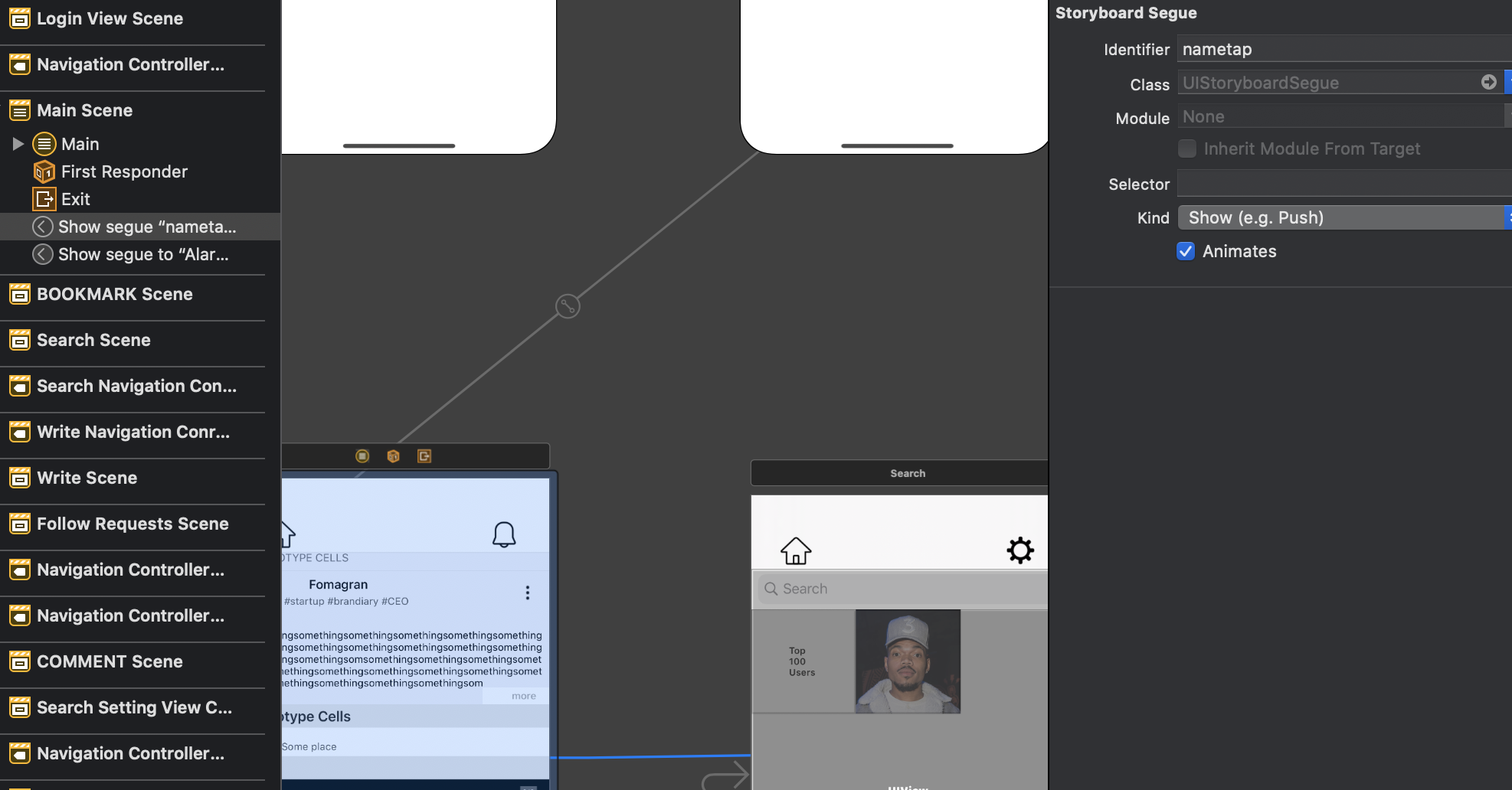Click the empty Selector field
The height and width of the screenshot is (790, 1512).
(1344, 184)
